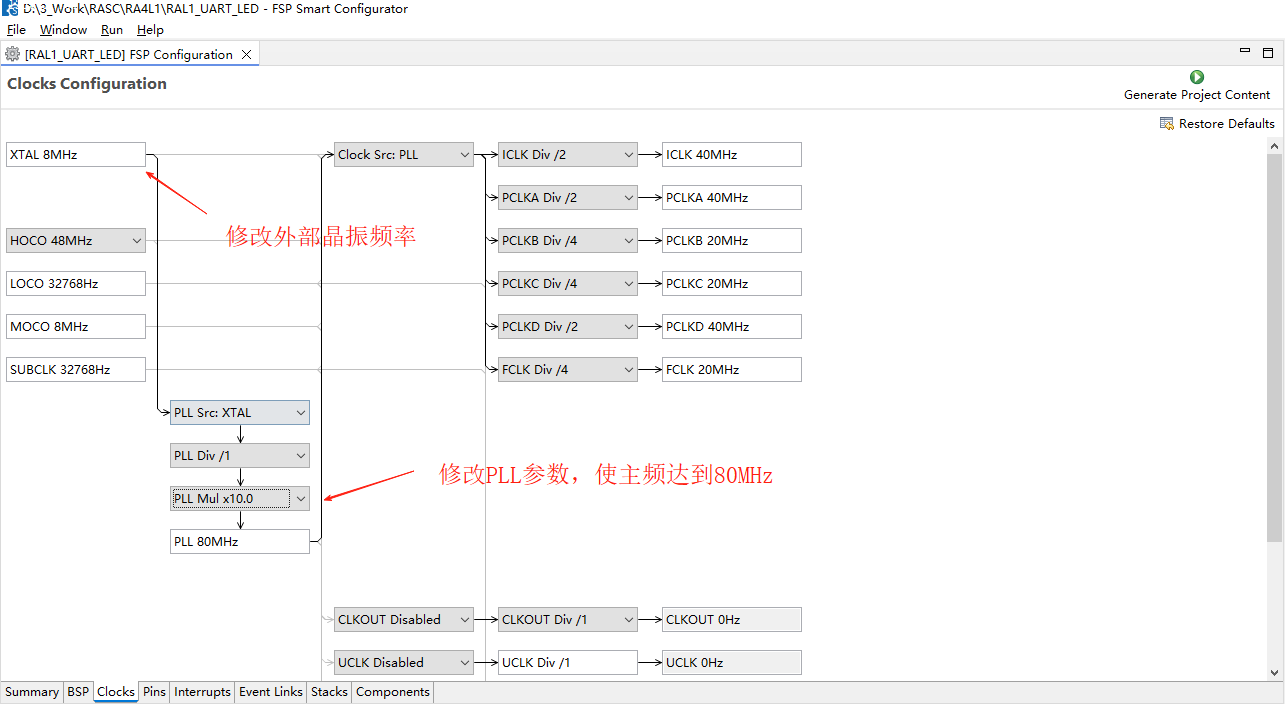
Task: Switch to the Pins tab
Action: [154, 692]
